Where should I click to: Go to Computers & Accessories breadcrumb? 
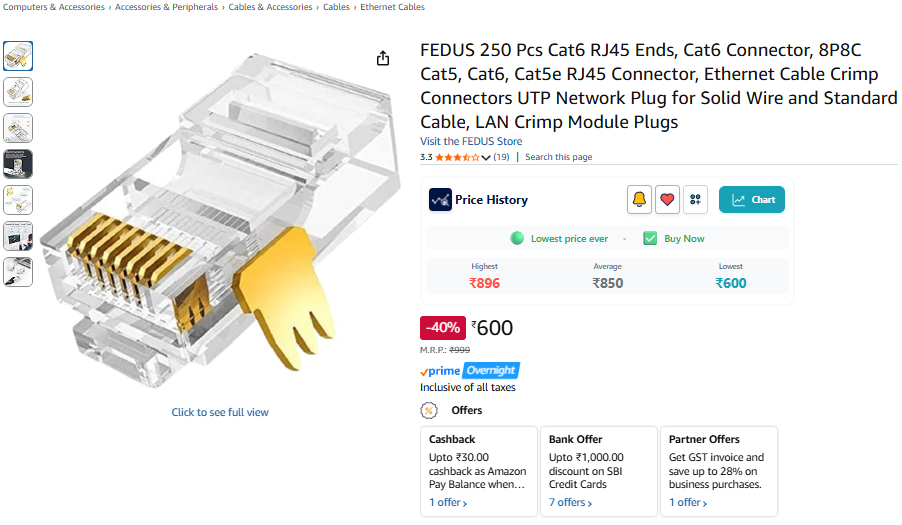53,7
